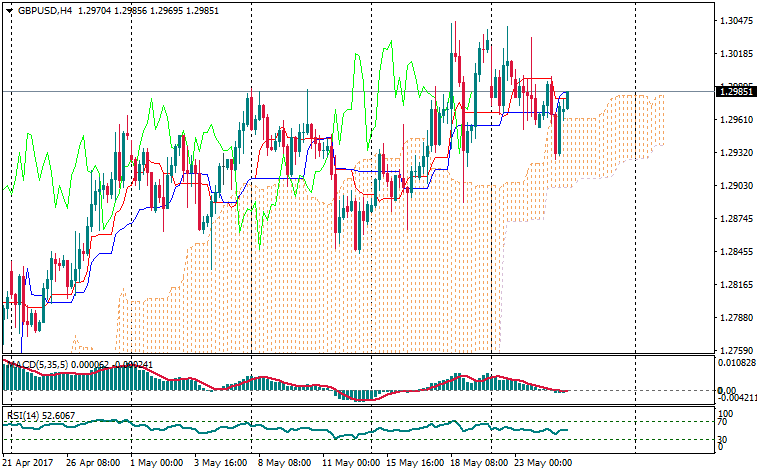Click the 15 May 16:00 time label

tap(414, 464)
